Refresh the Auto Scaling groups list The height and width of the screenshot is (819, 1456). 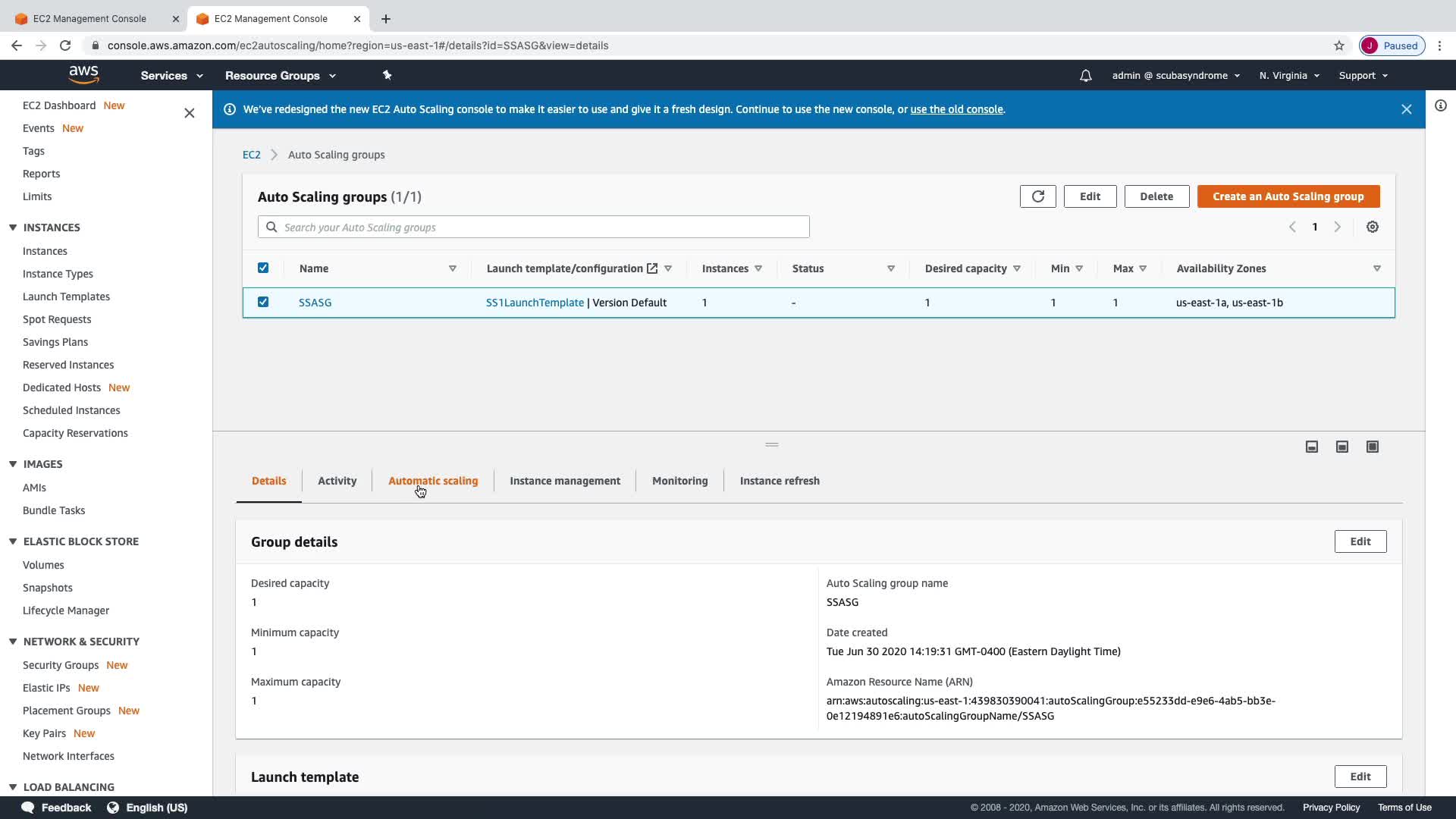1037,196
